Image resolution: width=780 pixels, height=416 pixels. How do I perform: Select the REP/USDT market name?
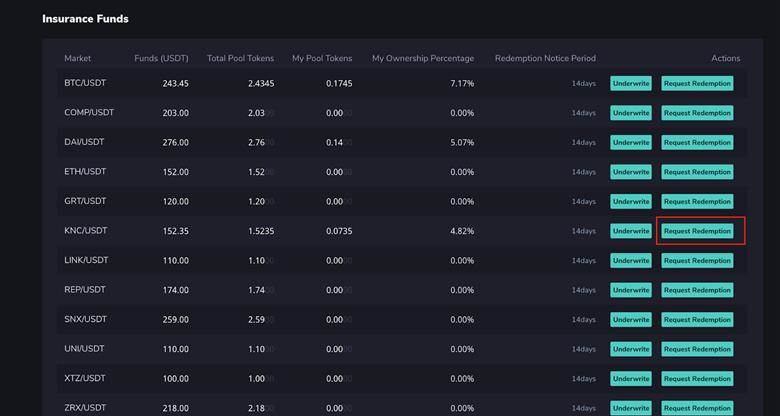tap(85, 290)
